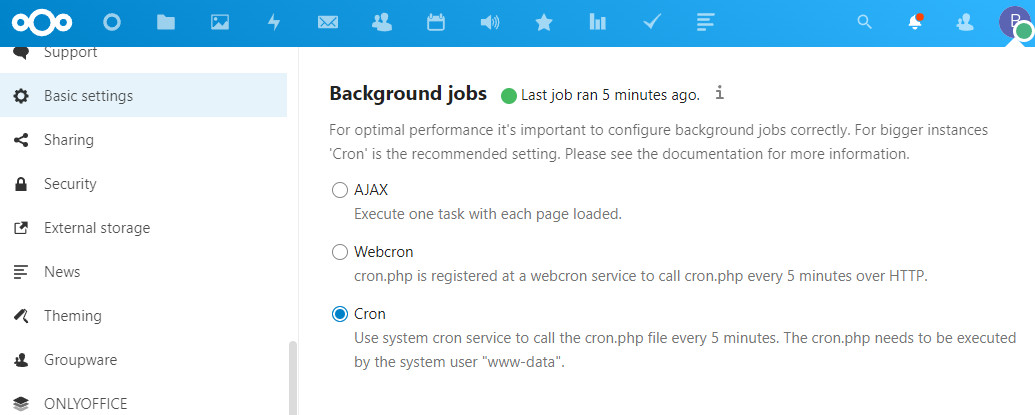Click the sidebar vertical scrollbar
Screen dimensions: 1035x415
coord(292,375)
